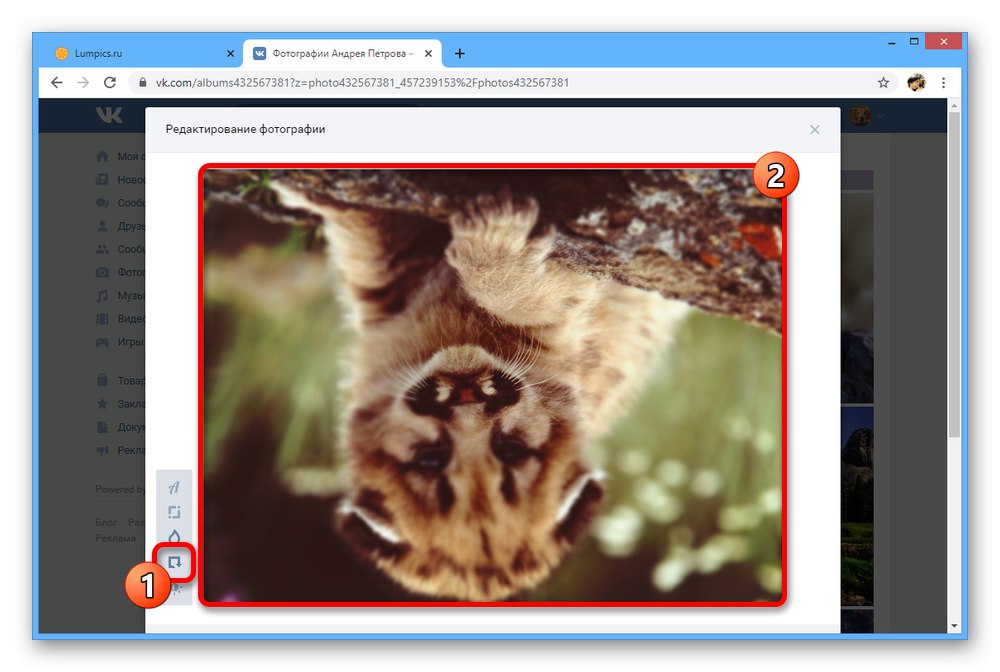Open the communities group icon in sidebar

coord(102,249)
